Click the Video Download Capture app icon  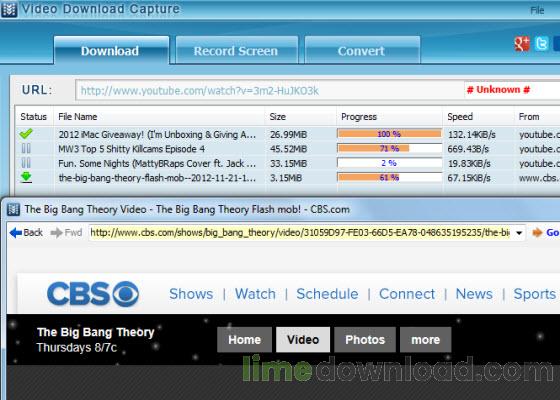point(9,10)
